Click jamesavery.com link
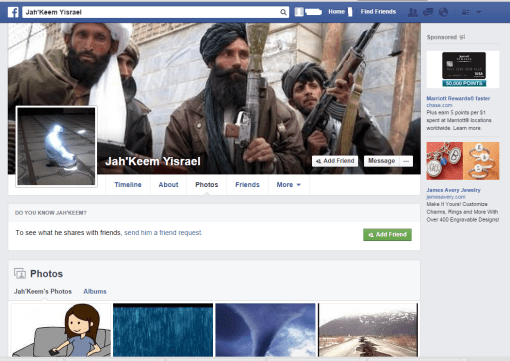This screenshot has width=510, height=361. coord(446,197)
